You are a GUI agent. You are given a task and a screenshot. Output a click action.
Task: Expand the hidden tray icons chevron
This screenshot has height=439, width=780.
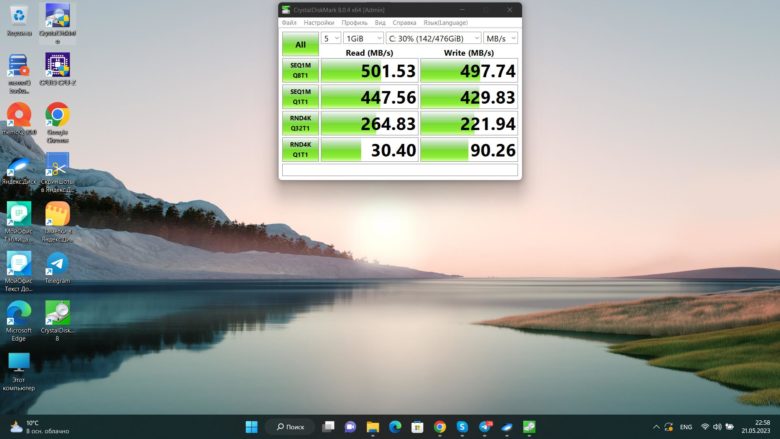tap(656, 427)
